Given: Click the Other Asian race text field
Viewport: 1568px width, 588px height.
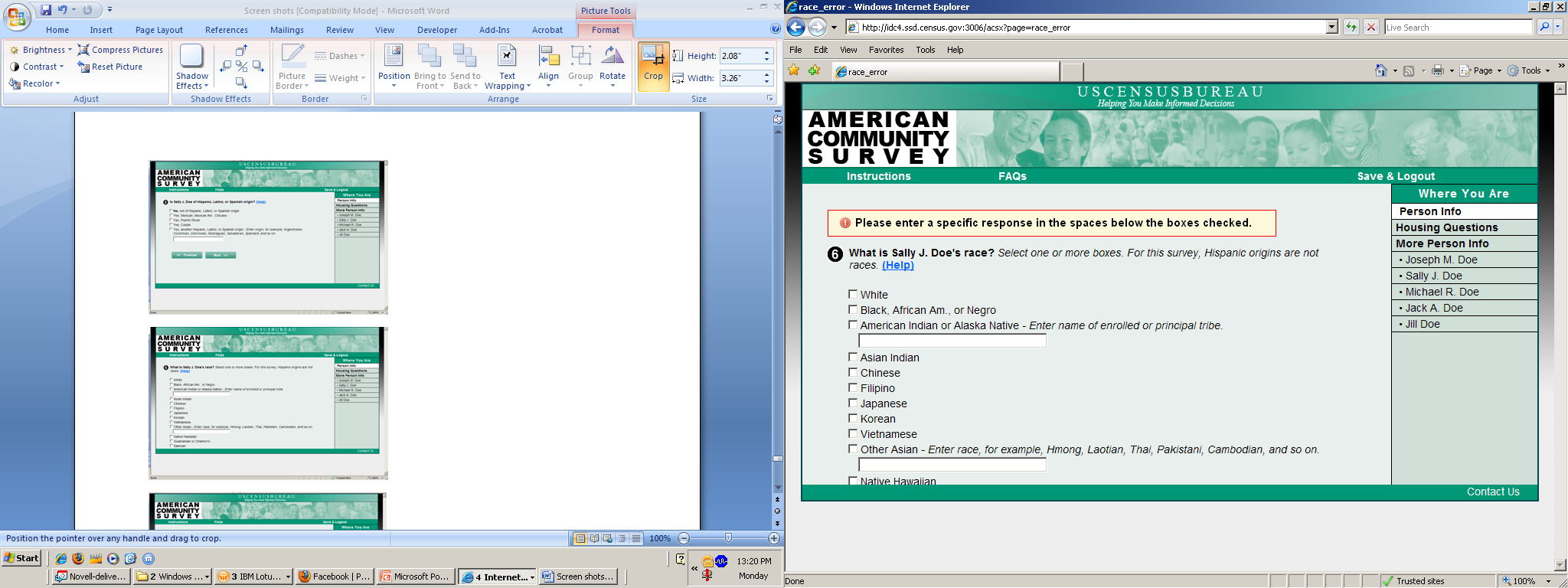Looking at the screenshot, I should 952,465.
